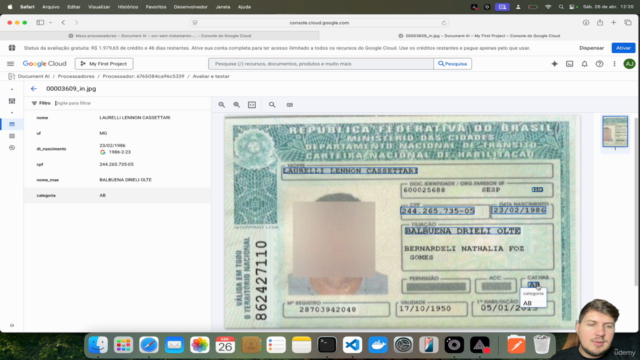Show Safari tab overview
Viewport: 640px width, 360px height.
point(628,23)
